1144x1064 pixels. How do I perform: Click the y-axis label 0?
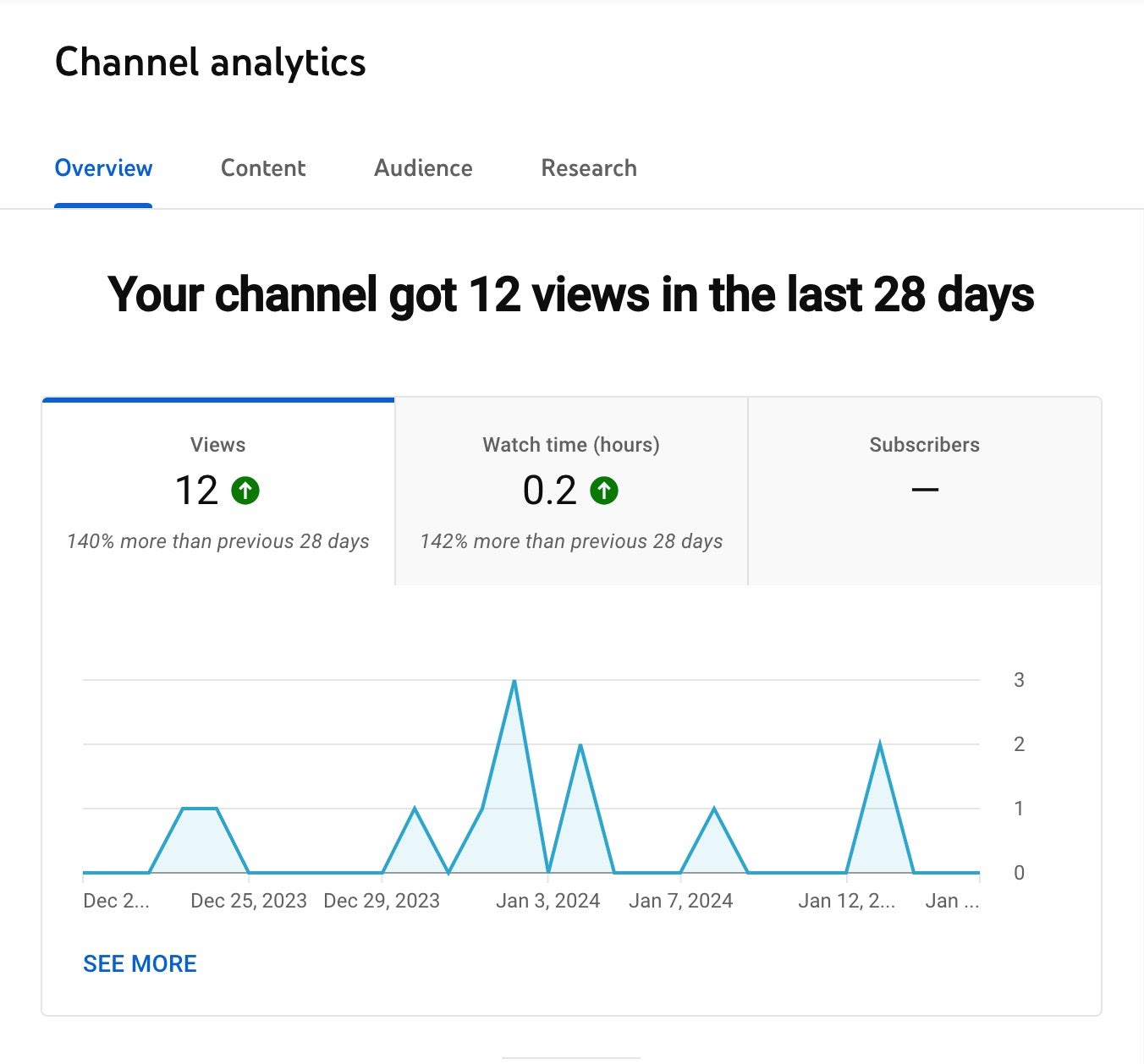click(1019, 873)
